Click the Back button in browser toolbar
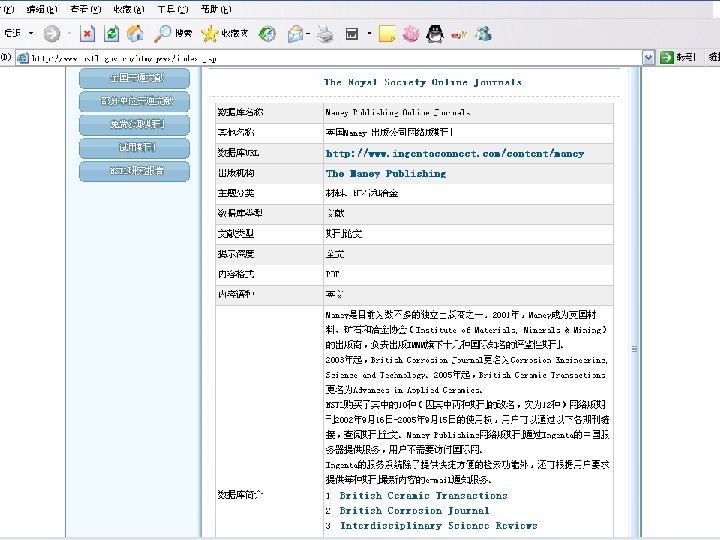Viewport: 720px width, 540px height. tap(11, 33)
